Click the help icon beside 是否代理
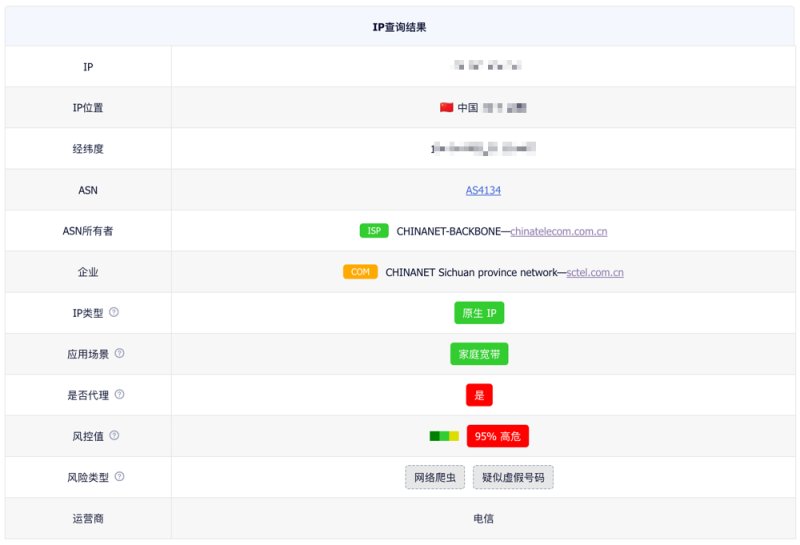 point(119,394)
